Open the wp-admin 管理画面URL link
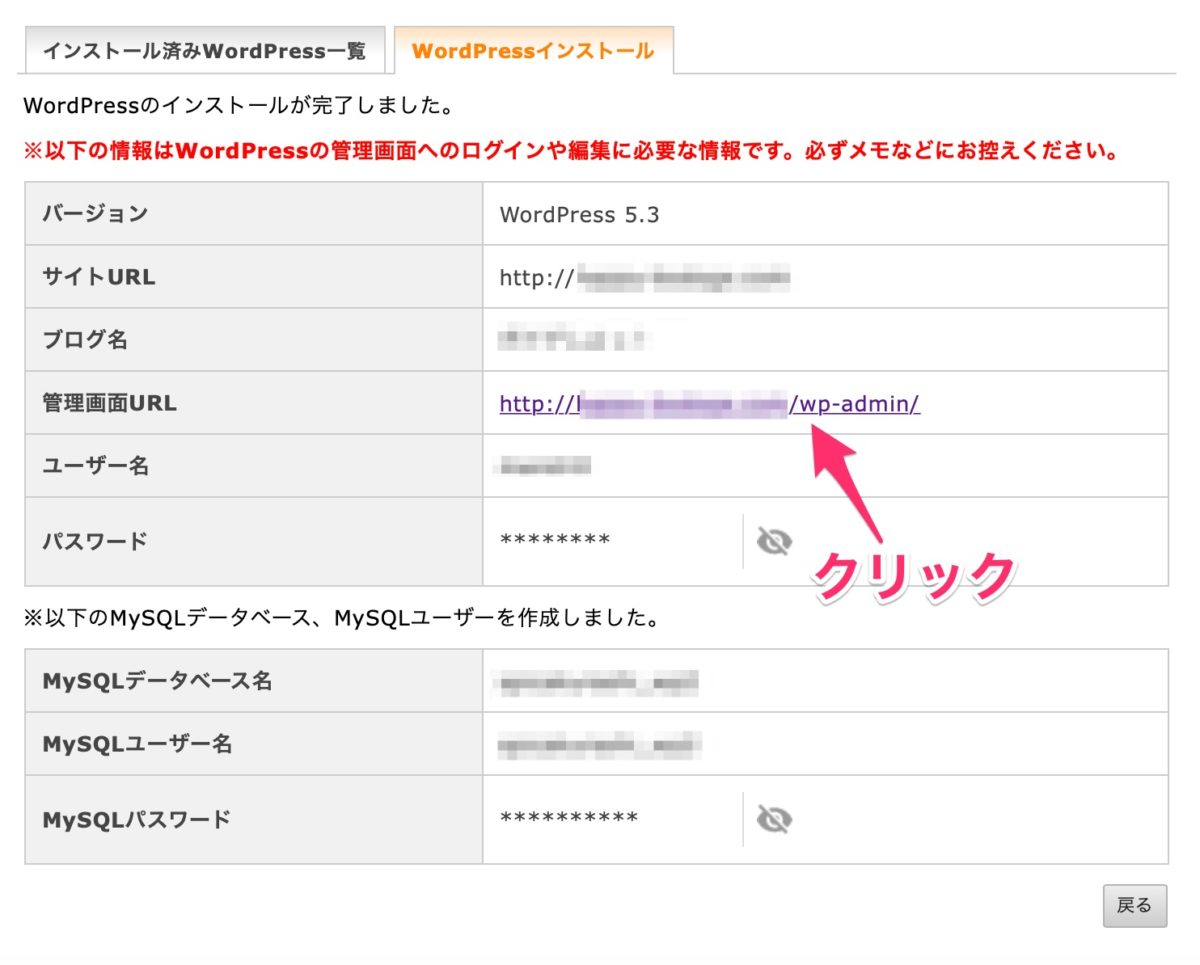Screen dimensions: 1200x965 (x=710, y=404)
